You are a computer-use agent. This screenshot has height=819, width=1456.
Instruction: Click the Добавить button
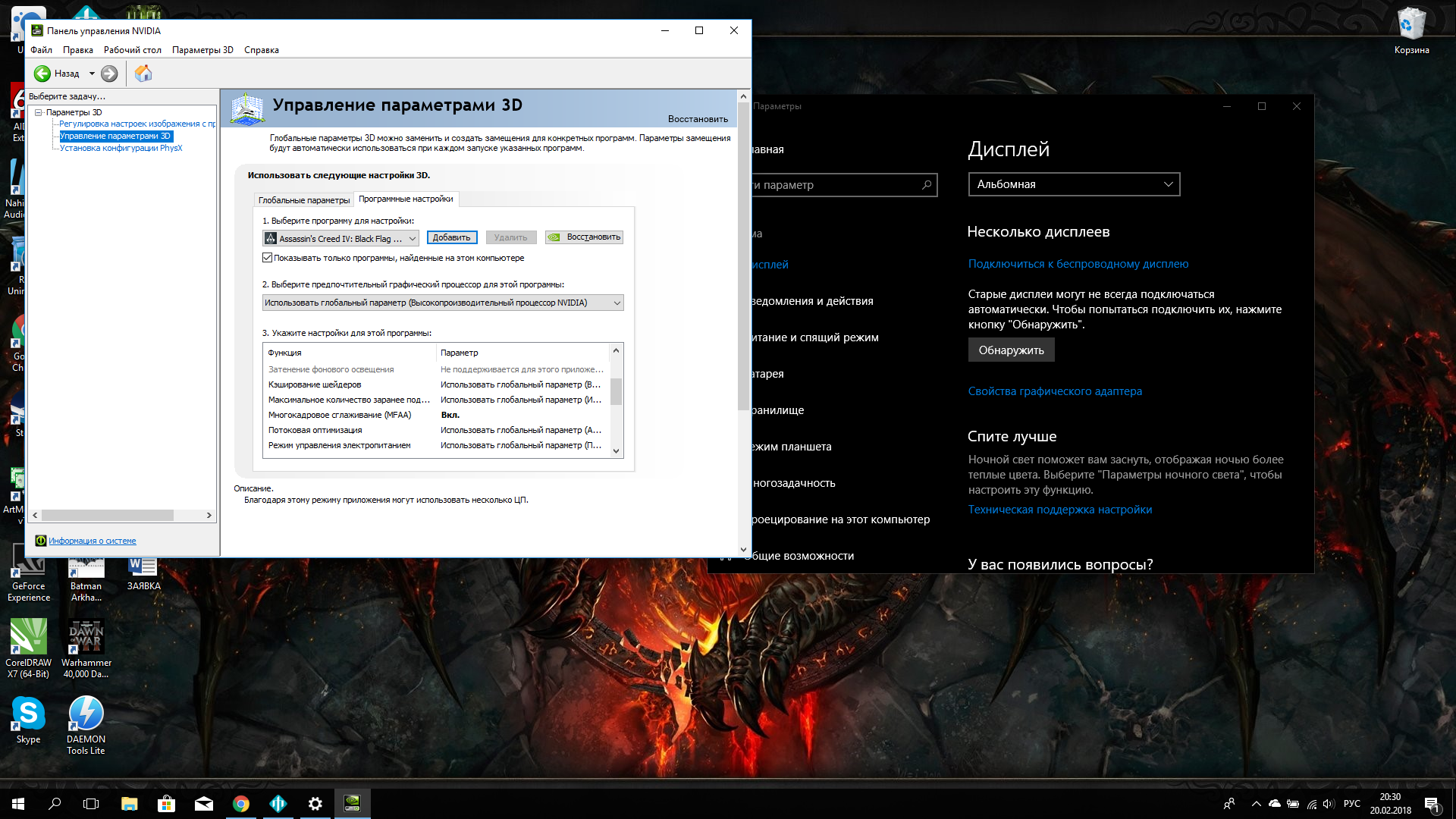coord(452,237)
